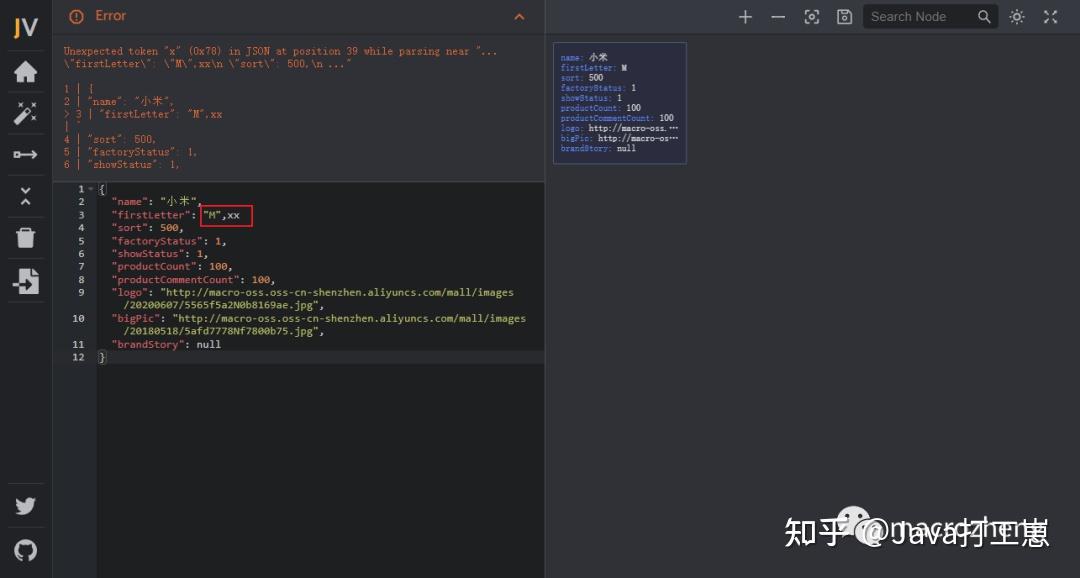
Task: Select the Home icon in the sidebar
Action: tap(25, 71)
